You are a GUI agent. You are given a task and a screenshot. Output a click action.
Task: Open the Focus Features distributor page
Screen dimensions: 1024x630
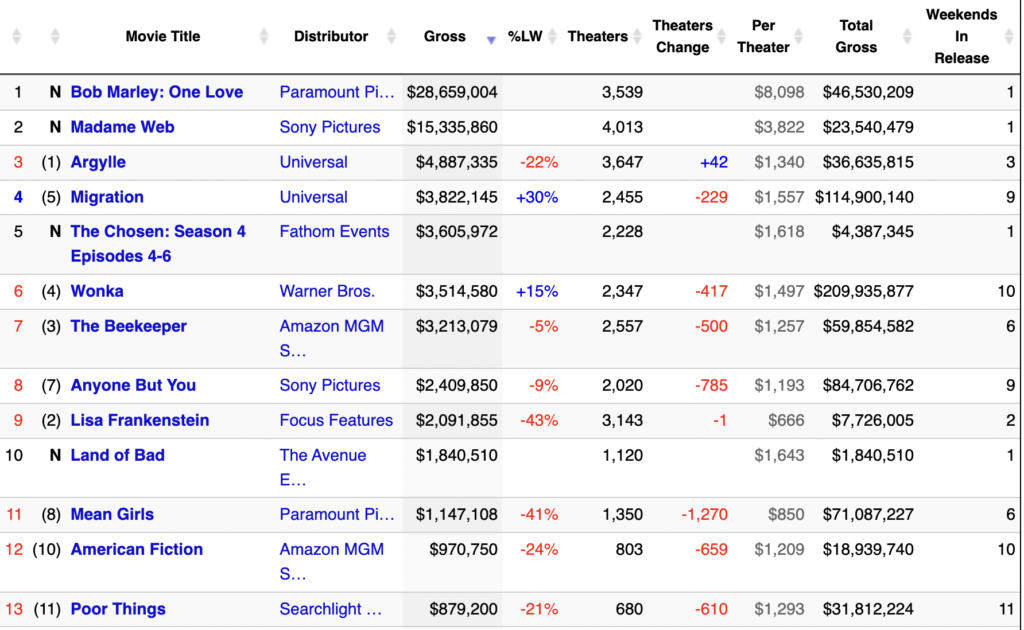(x=336, y=420)
